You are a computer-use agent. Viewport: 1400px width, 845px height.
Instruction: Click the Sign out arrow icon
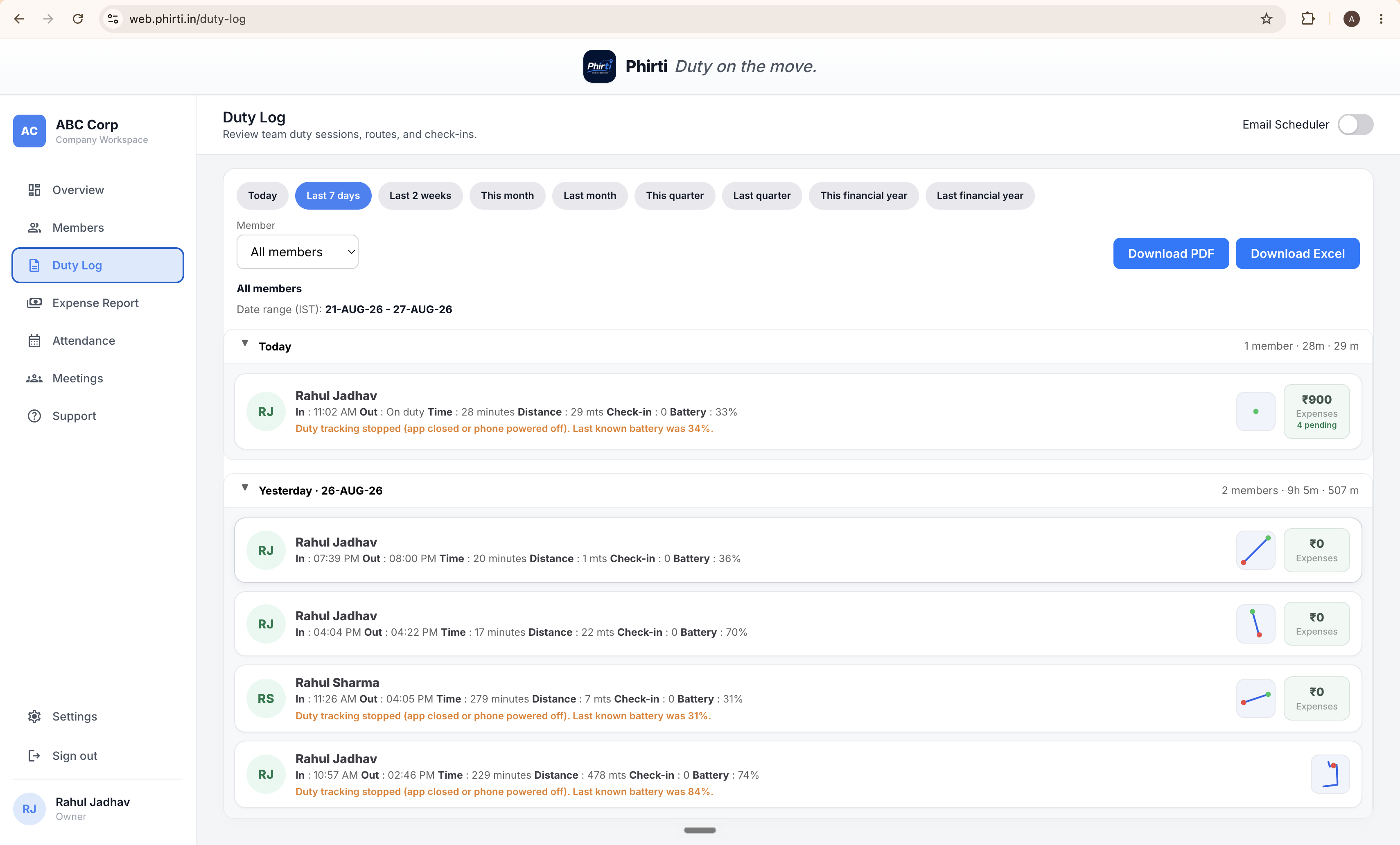point(34,756)
